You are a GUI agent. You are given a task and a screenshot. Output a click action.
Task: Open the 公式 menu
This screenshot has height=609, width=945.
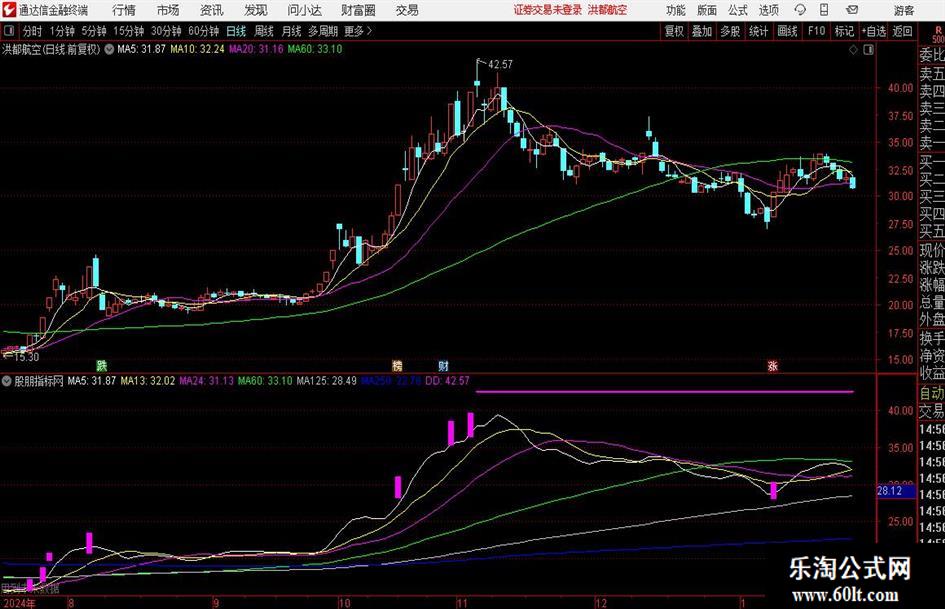tap(738, 10)
